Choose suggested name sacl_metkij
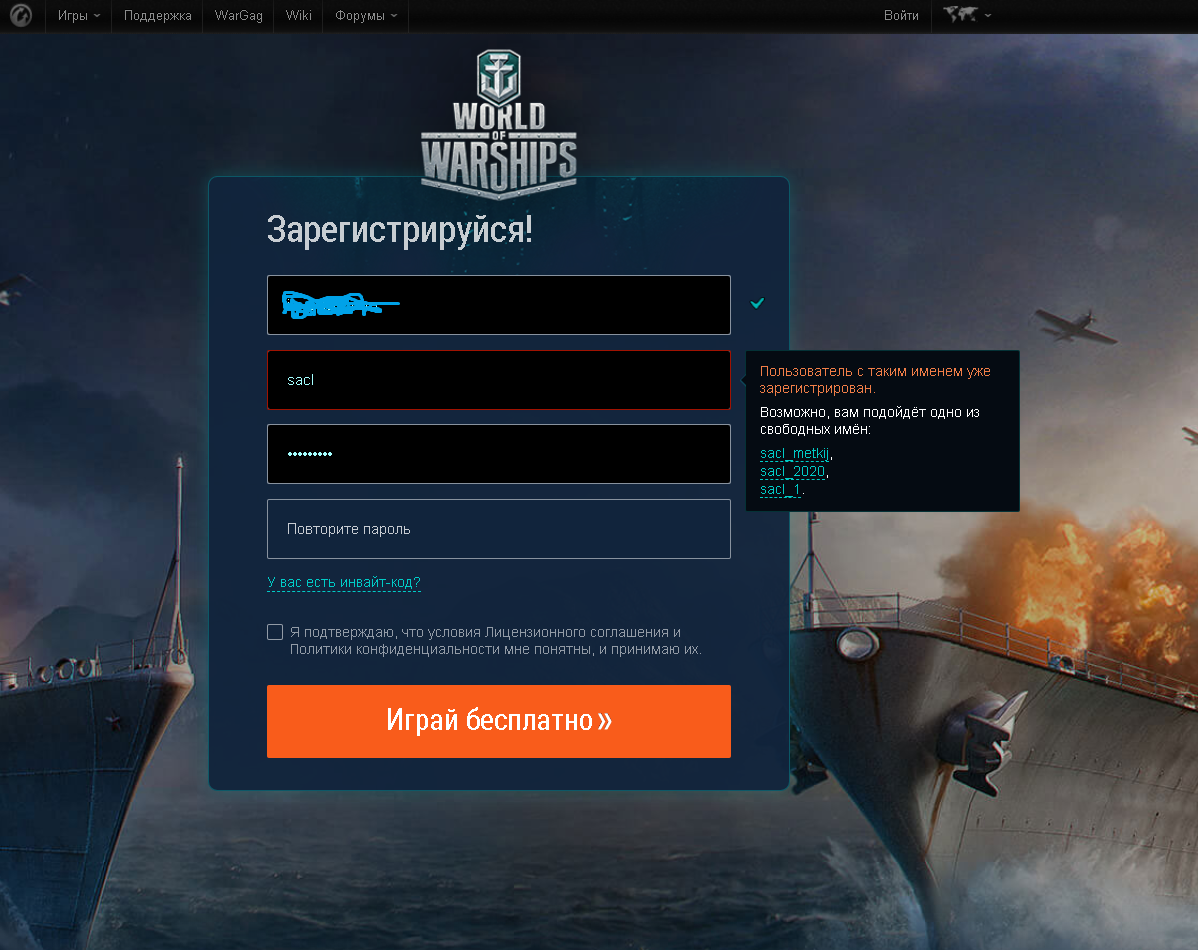This screenshot has height=950, width=1198. [795, 454]
